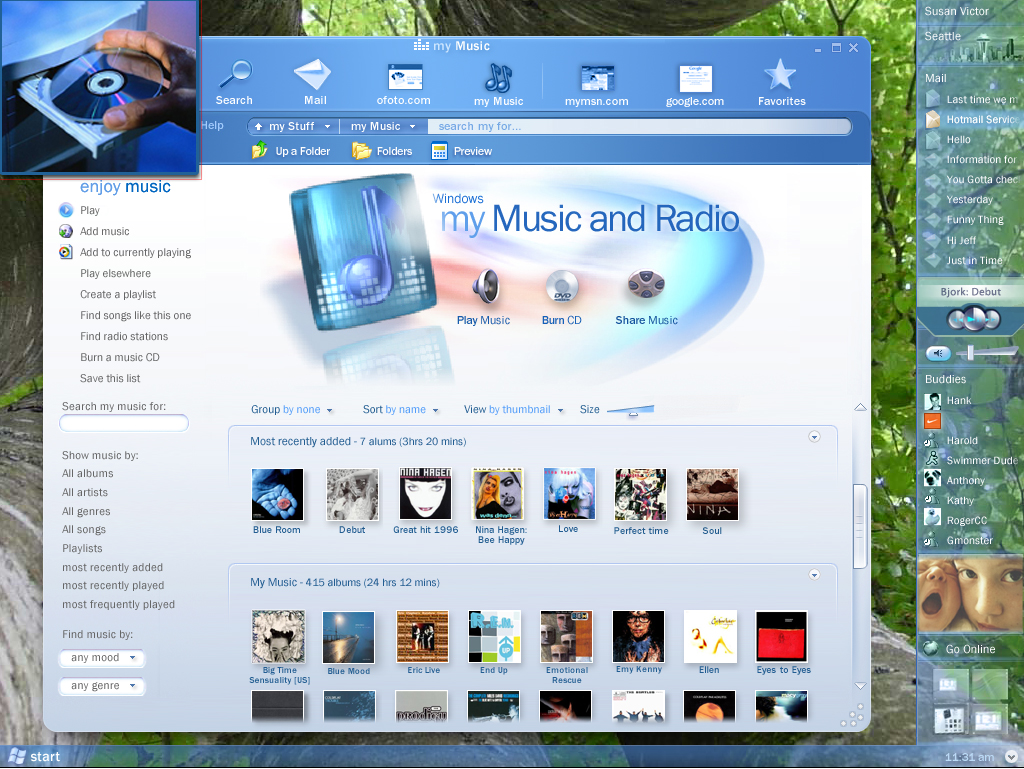This screenshot has height=769, width=1024.
Task: Click the Play elsewhere link
Action: pyautogui.click(x=116, y=274)
